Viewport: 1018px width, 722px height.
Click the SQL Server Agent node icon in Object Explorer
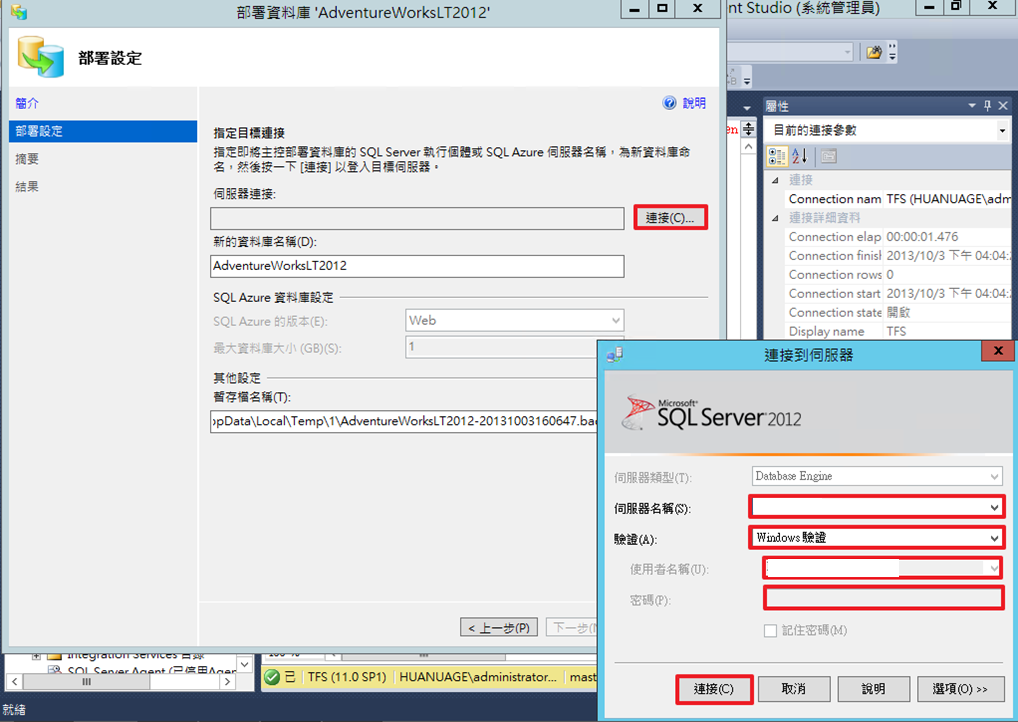click(x=55, y=669)
